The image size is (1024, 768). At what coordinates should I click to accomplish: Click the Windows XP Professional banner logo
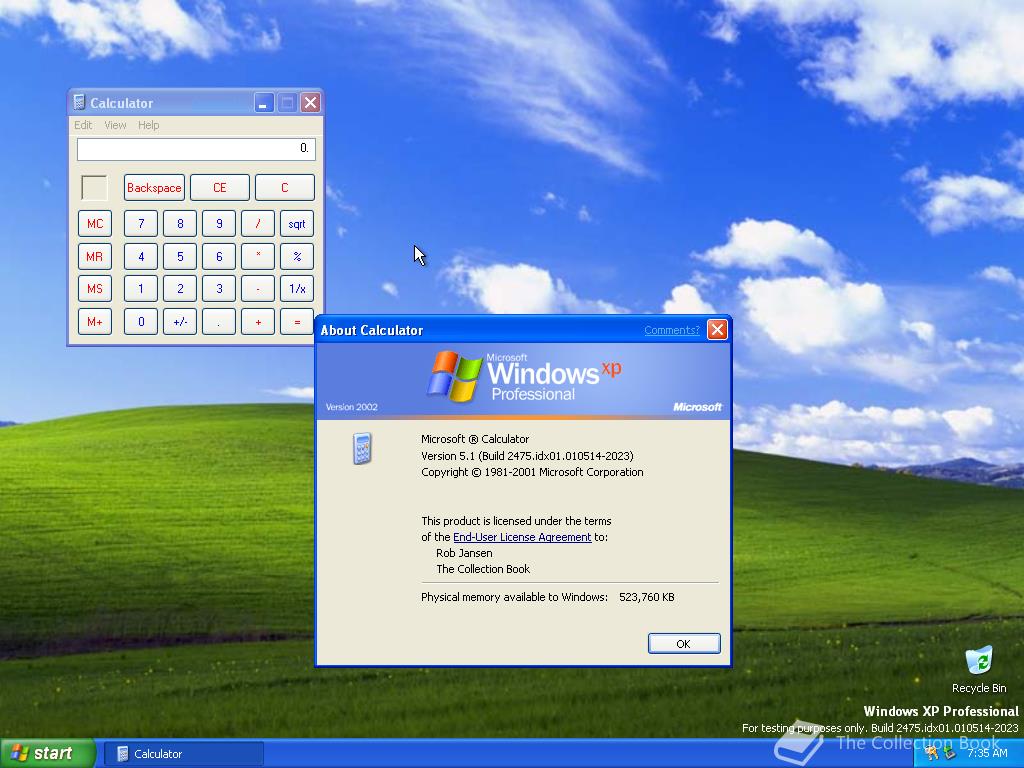point(524,377)
